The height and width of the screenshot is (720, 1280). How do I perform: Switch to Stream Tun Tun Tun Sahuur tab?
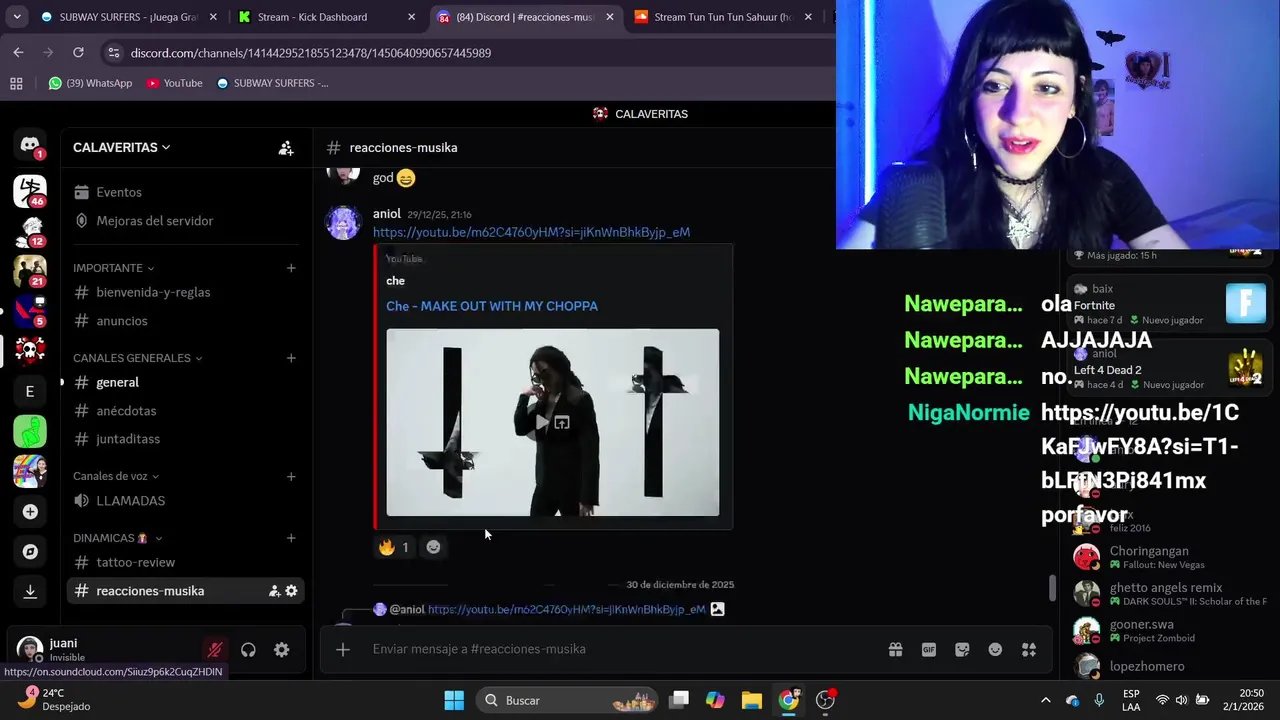pyautogui.click(x=722, y=17)
